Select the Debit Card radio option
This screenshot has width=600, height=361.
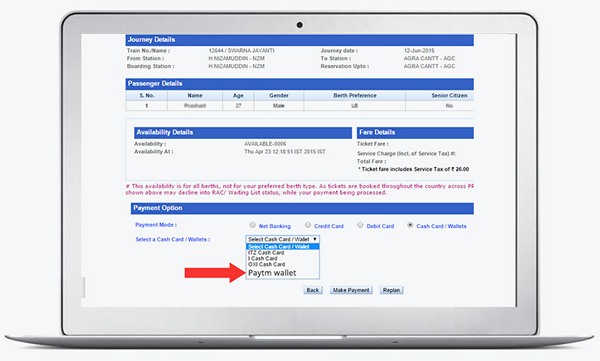360,225
